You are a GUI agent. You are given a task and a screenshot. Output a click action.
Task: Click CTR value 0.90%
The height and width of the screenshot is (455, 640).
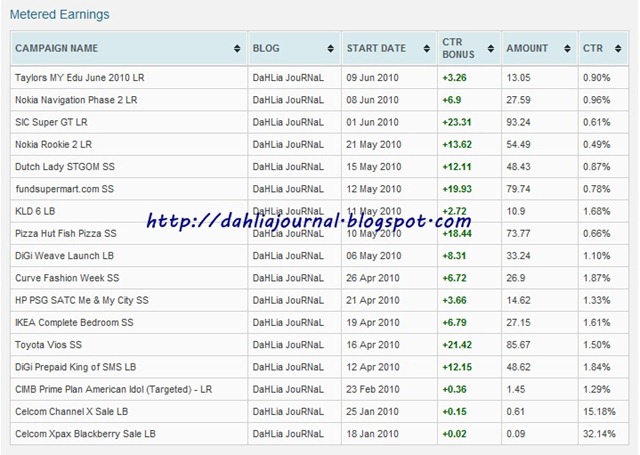(597, 78)
